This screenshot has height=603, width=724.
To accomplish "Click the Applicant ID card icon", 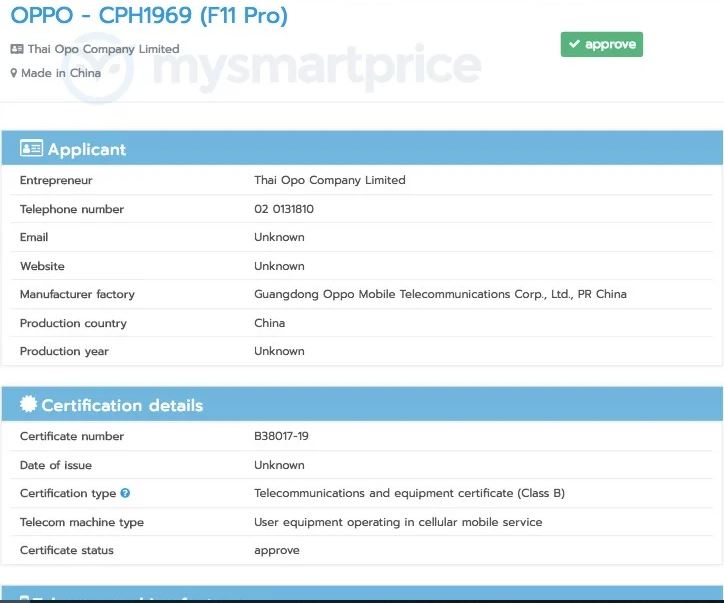I will point(31,148).
